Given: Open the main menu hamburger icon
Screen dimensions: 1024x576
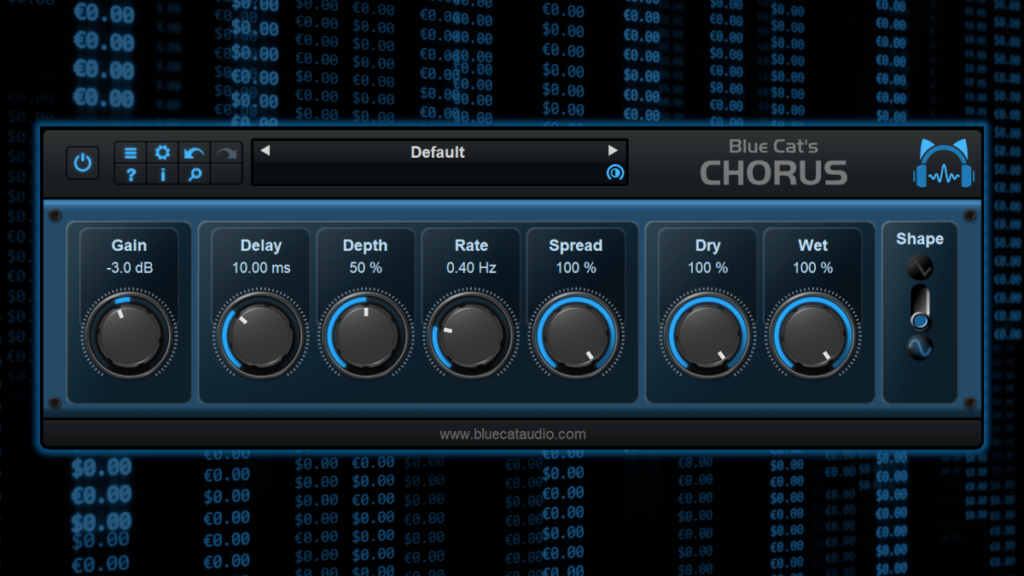Looking at the screenshot, I should 131,153.
